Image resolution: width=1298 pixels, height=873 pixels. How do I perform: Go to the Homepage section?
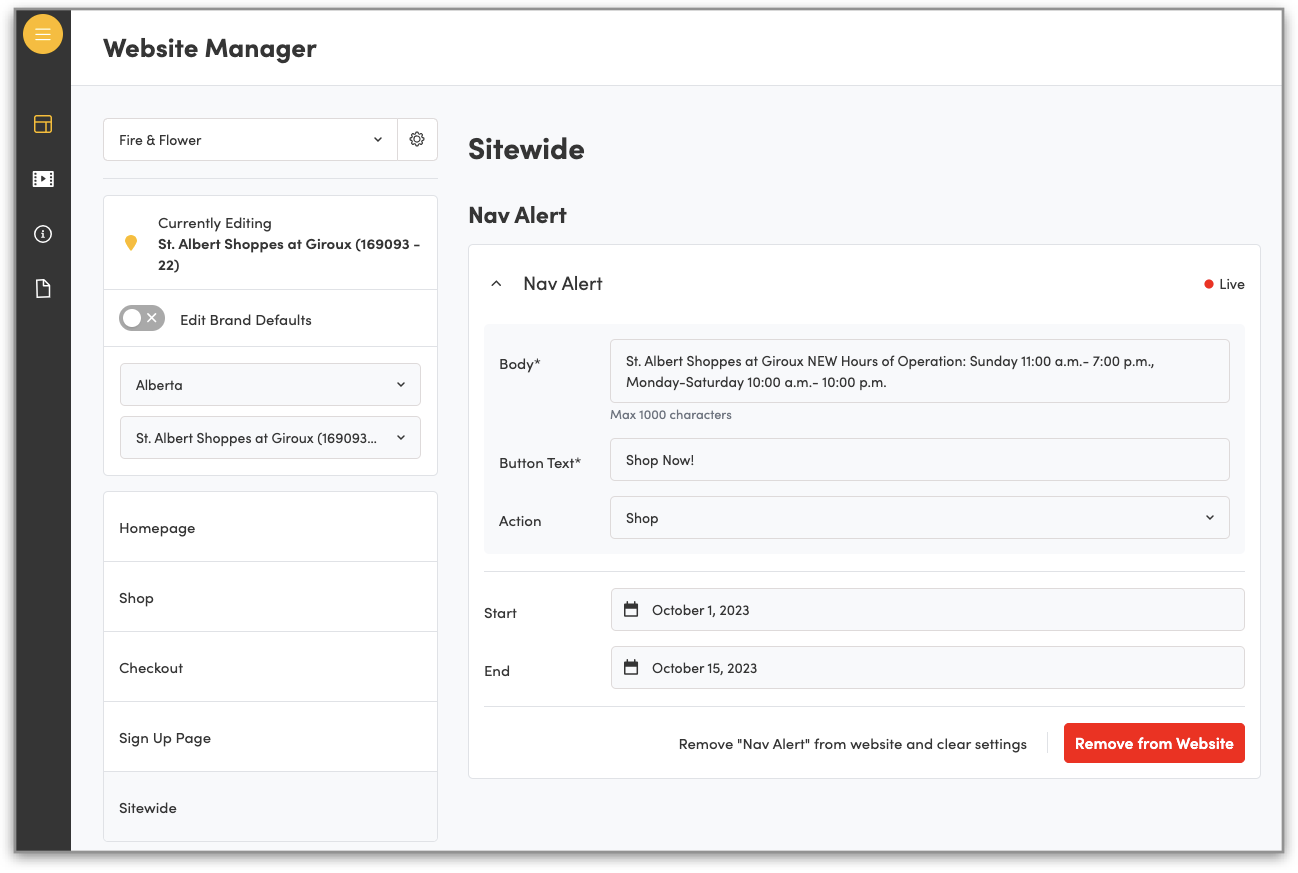tap(270, 527)
